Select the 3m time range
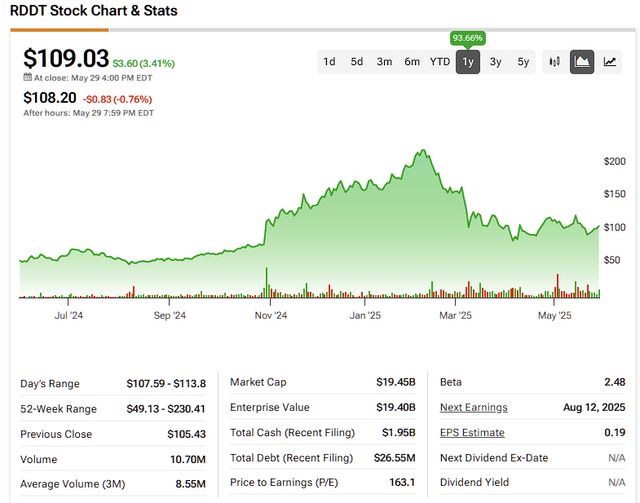The width and height of the screenshot is (640, 503). coord(384,62)
